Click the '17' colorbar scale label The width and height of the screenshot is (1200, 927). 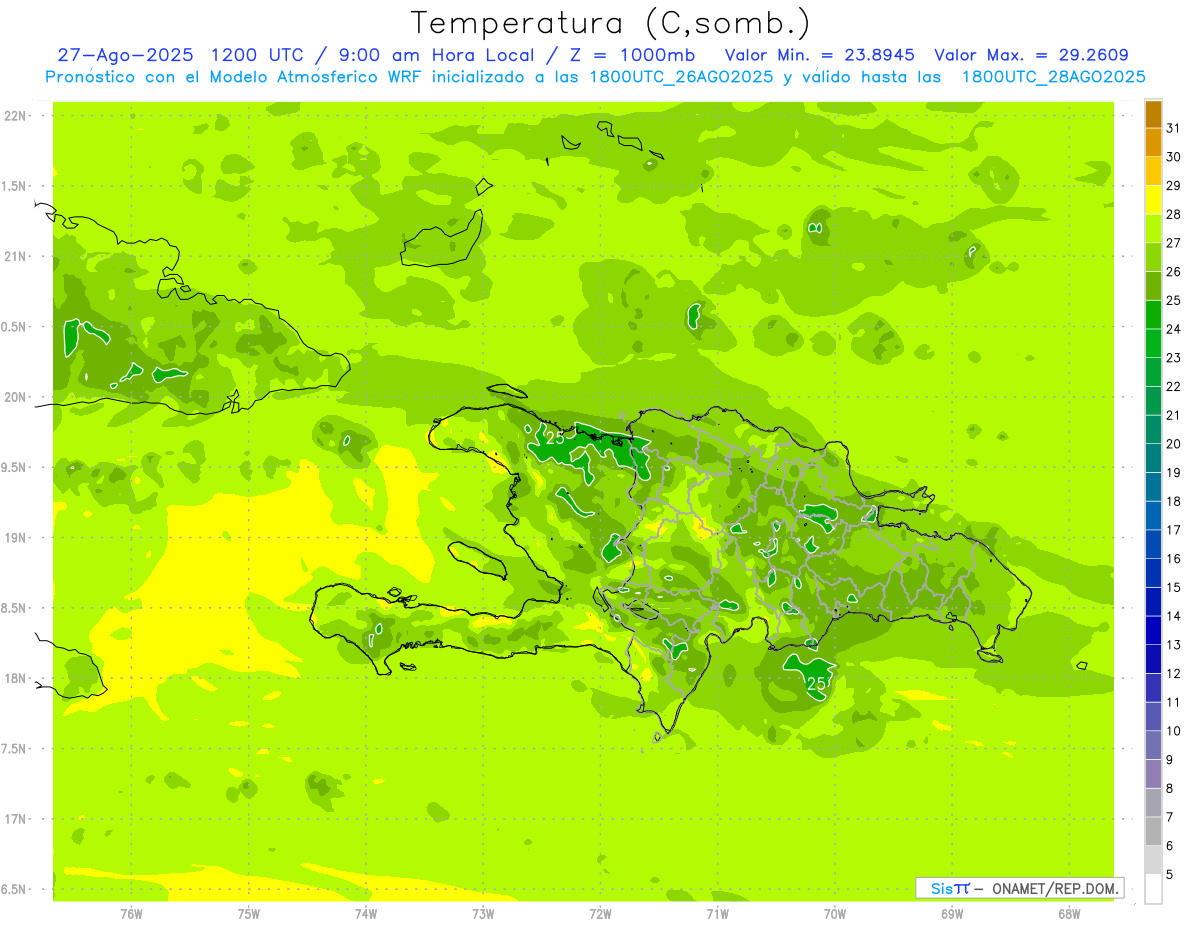point(1174,530)
